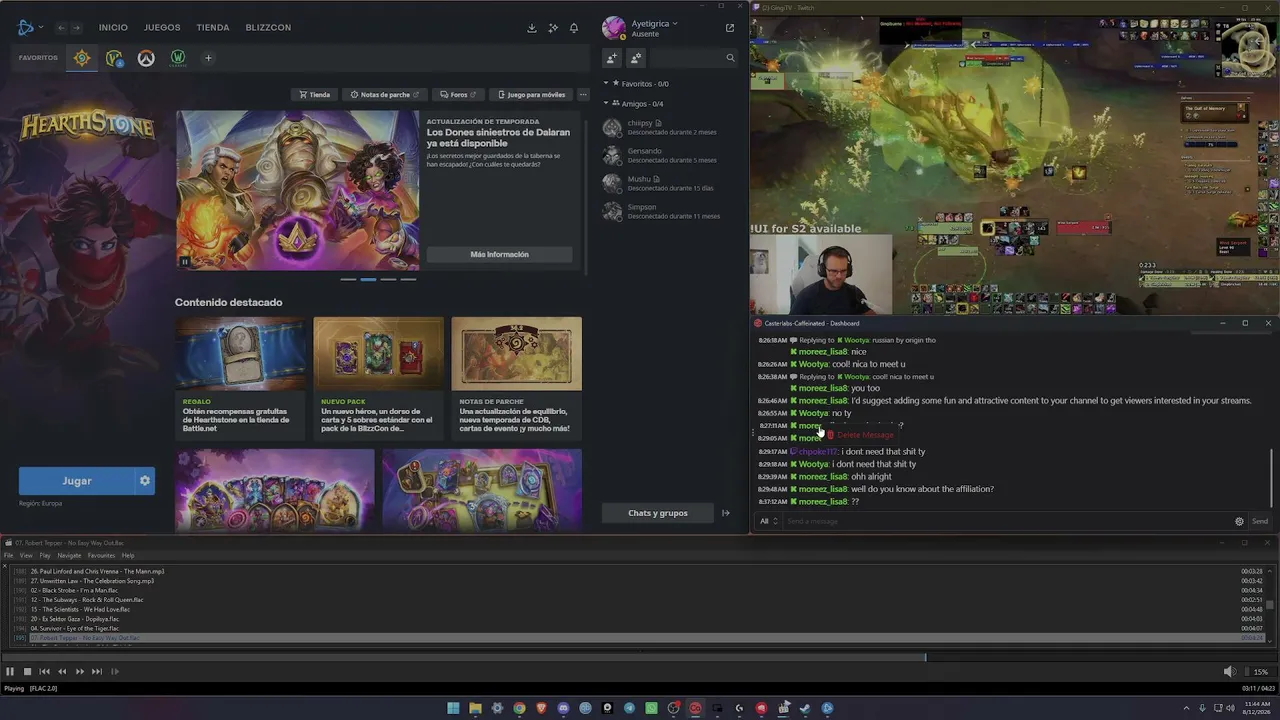
Task: Open Chats y grupos
Action: [x=658, y=513]
